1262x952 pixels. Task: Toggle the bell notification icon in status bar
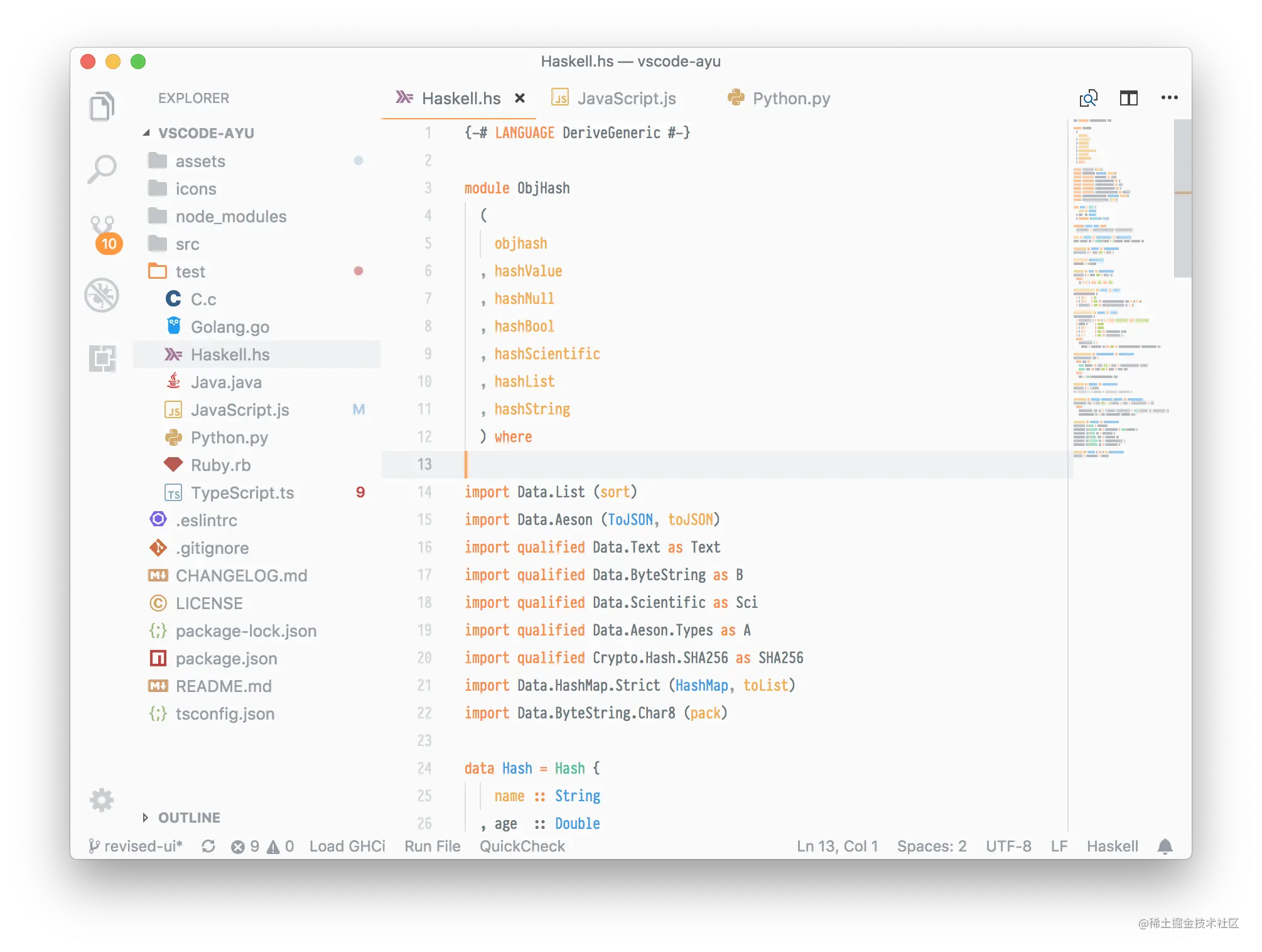pyautogui.click(x=1164, y=847)
